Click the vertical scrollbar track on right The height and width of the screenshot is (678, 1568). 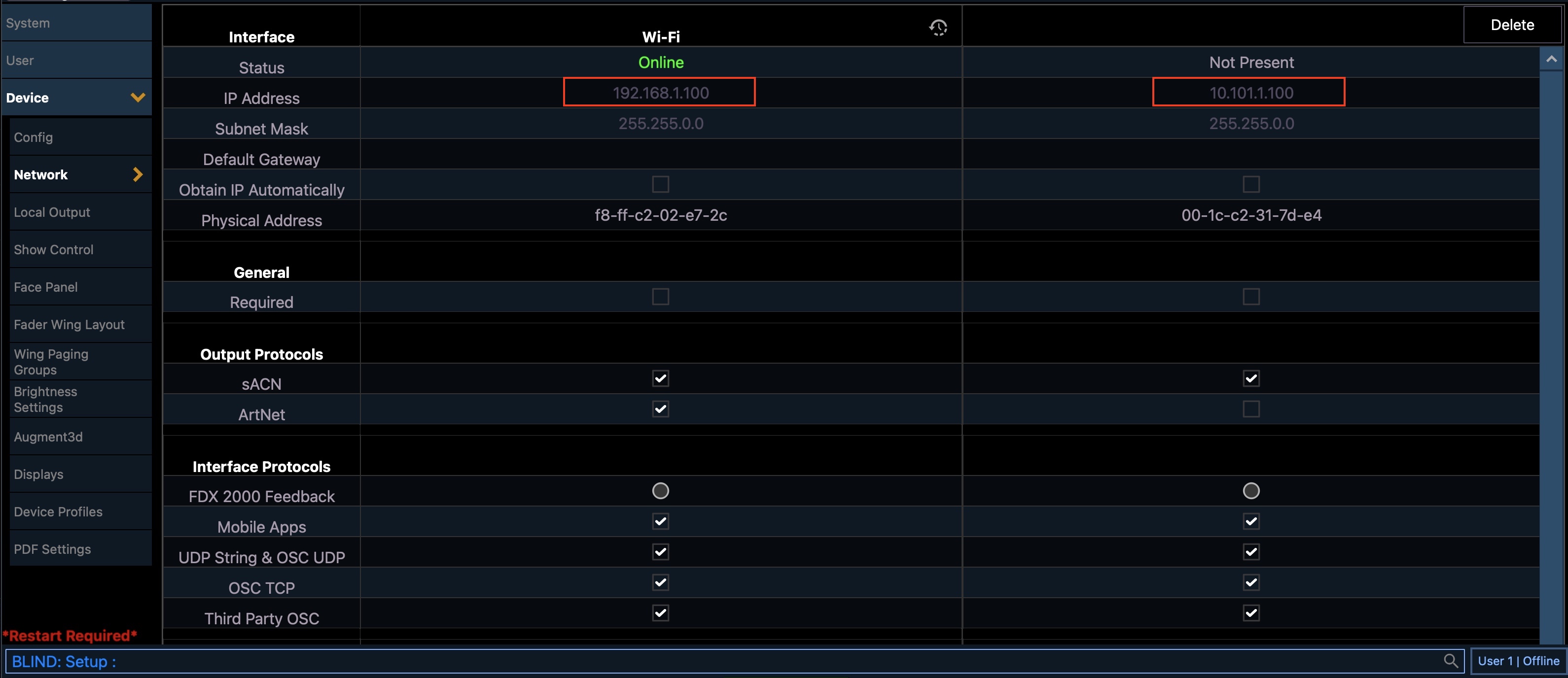pyautogui.click(x=1552, y=365)
